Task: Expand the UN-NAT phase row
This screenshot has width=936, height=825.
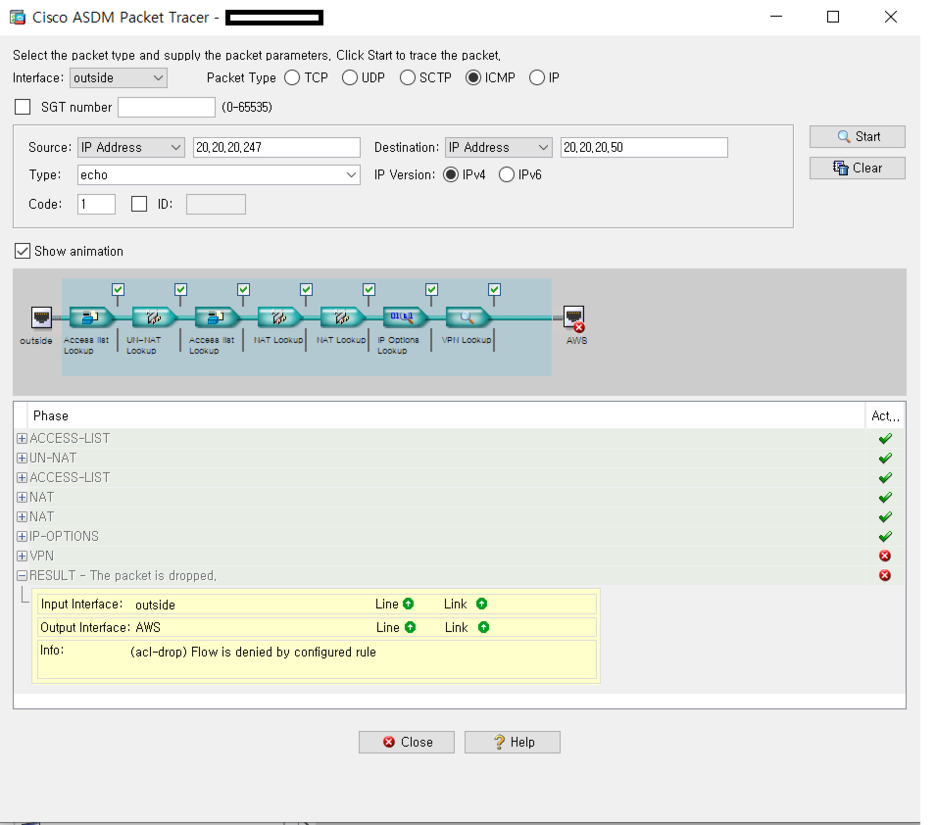Action: [x=22, y=458]
